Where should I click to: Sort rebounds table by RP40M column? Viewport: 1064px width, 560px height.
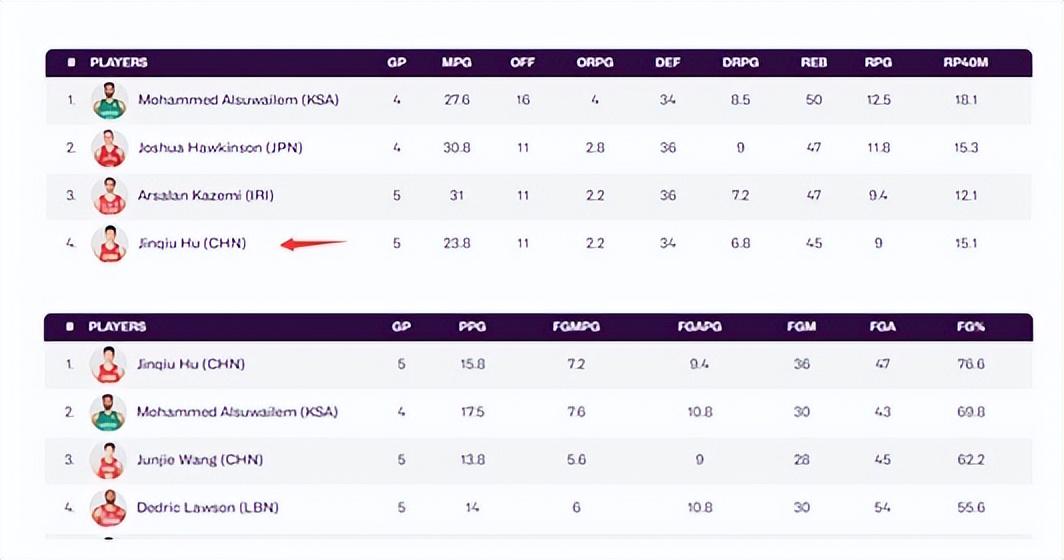[x=966, y=62]
